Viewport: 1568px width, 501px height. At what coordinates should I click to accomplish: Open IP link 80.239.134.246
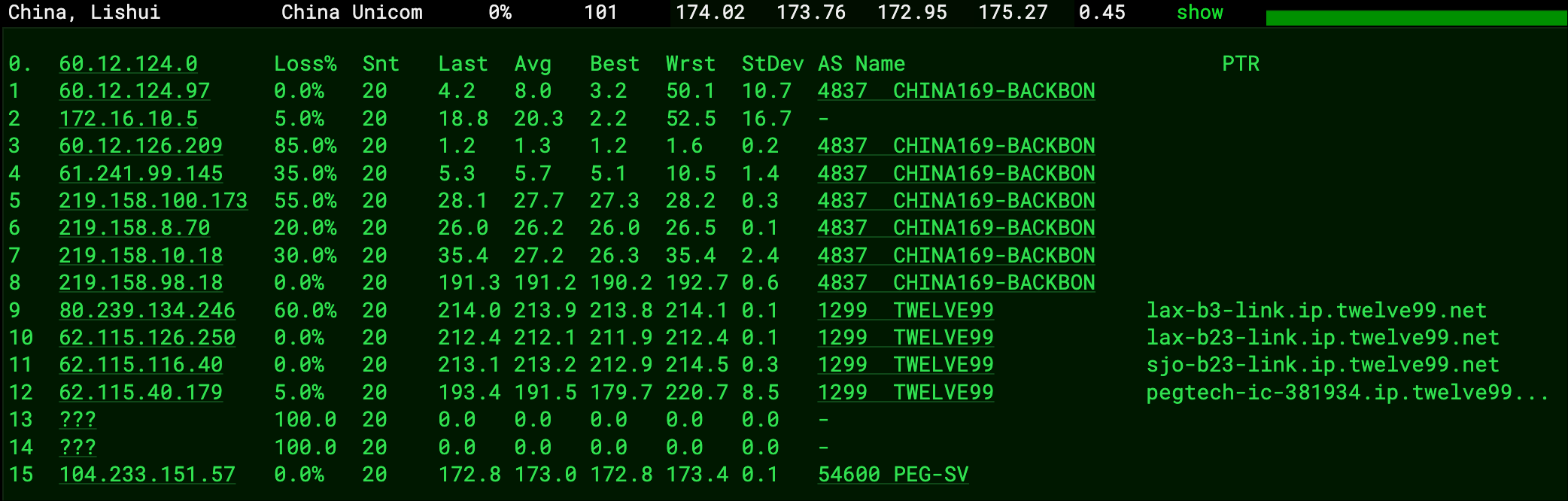(x=147, y=311)
